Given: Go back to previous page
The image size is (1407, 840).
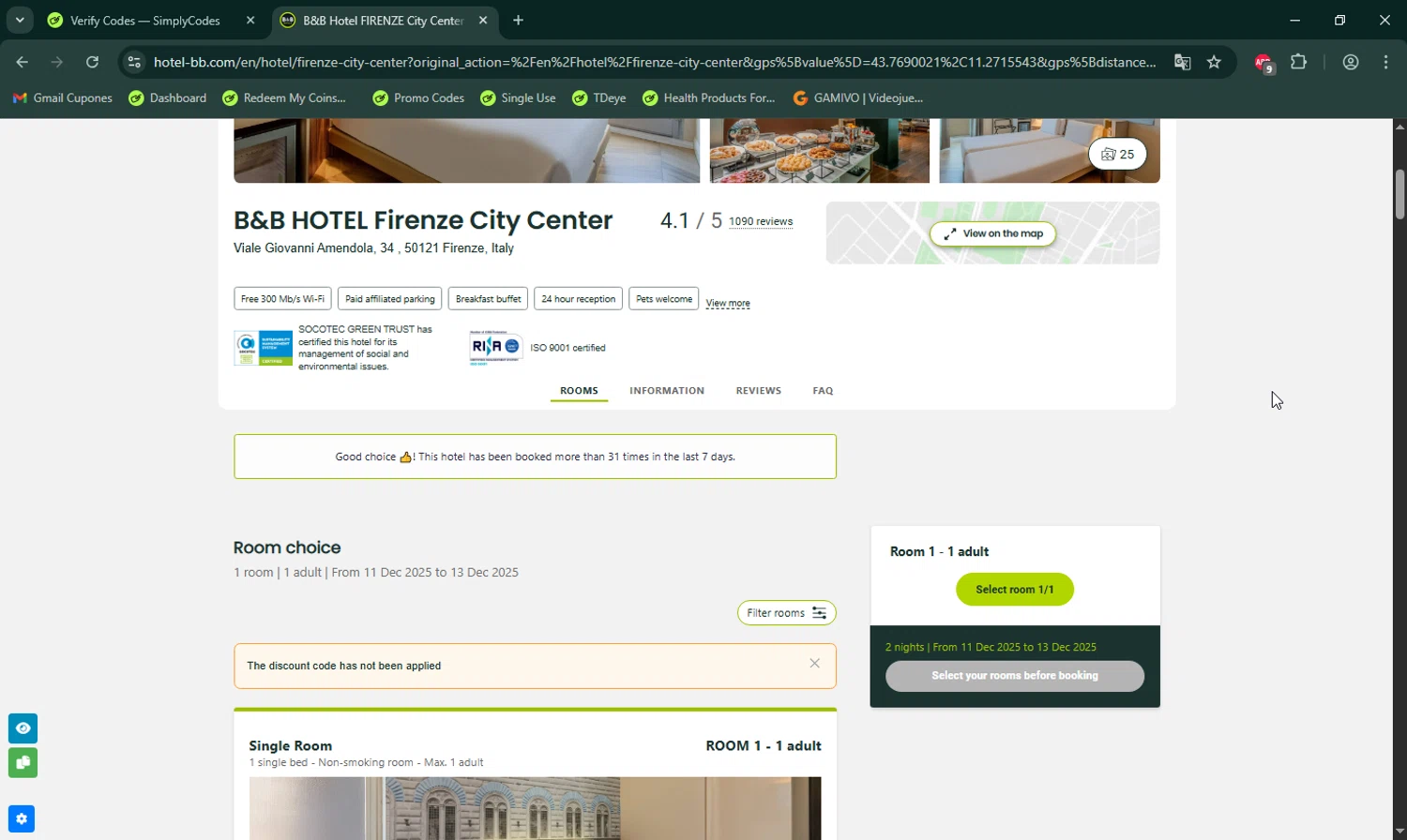Looking at the screenshot, I should (x=22, y=62).
